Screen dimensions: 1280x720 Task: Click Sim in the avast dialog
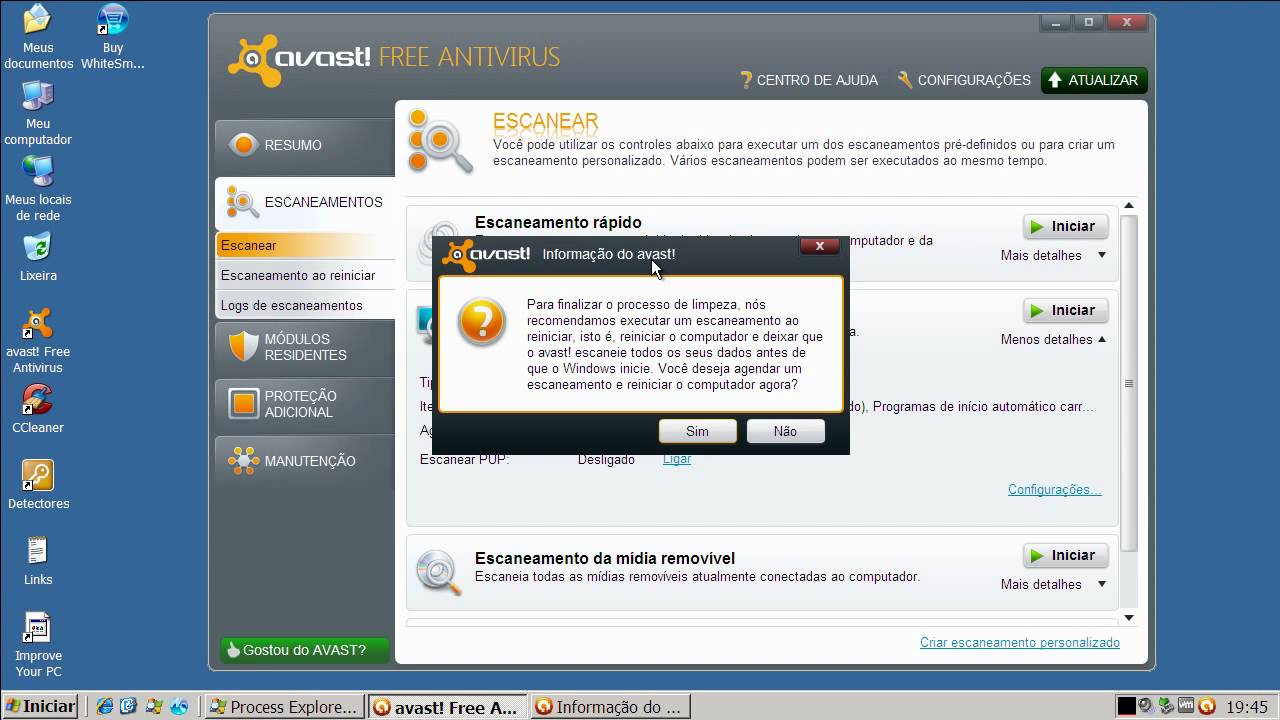point(697,431)
